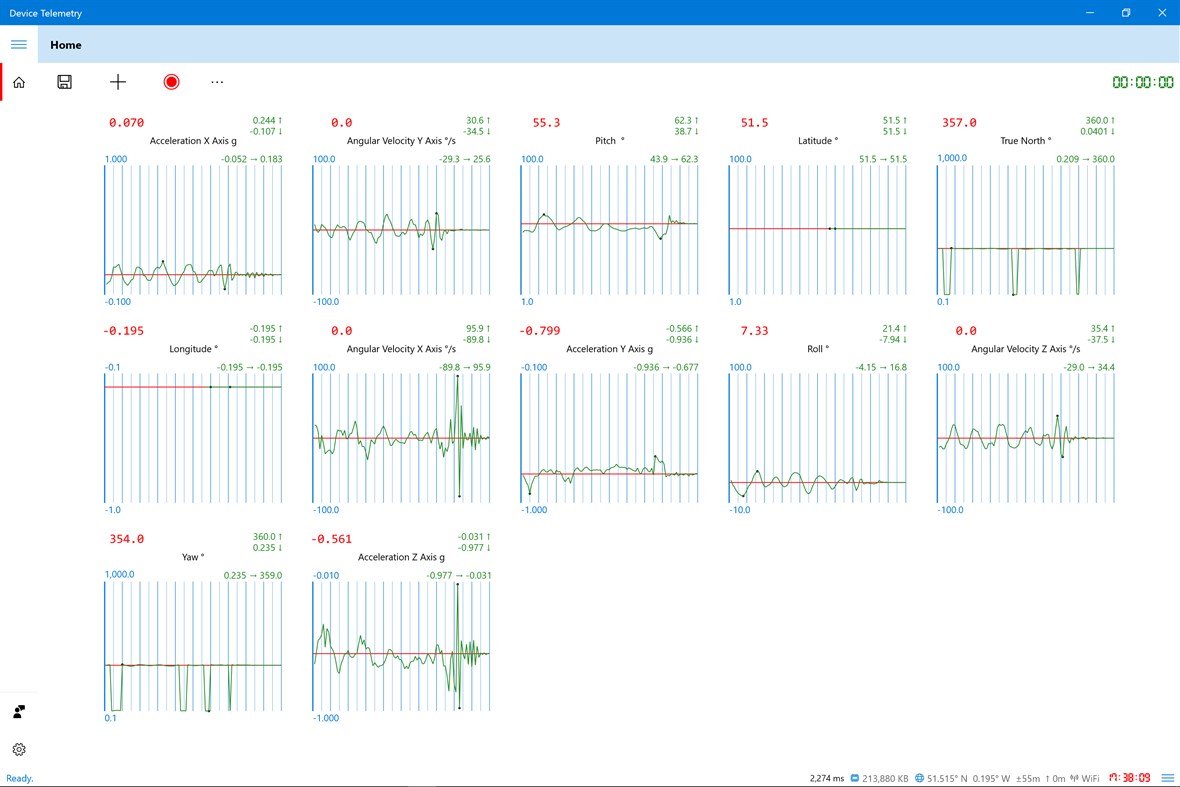Click the 2,274 ms latency reading
This screenshot has height=787, width=1180.
(x=826, y=777)
